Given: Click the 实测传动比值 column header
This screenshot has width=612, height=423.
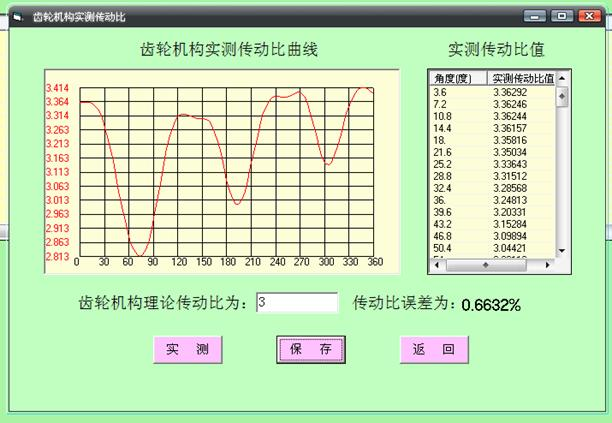Looking at the screenshot, I should pyautogui.click(x=521, y=78).
